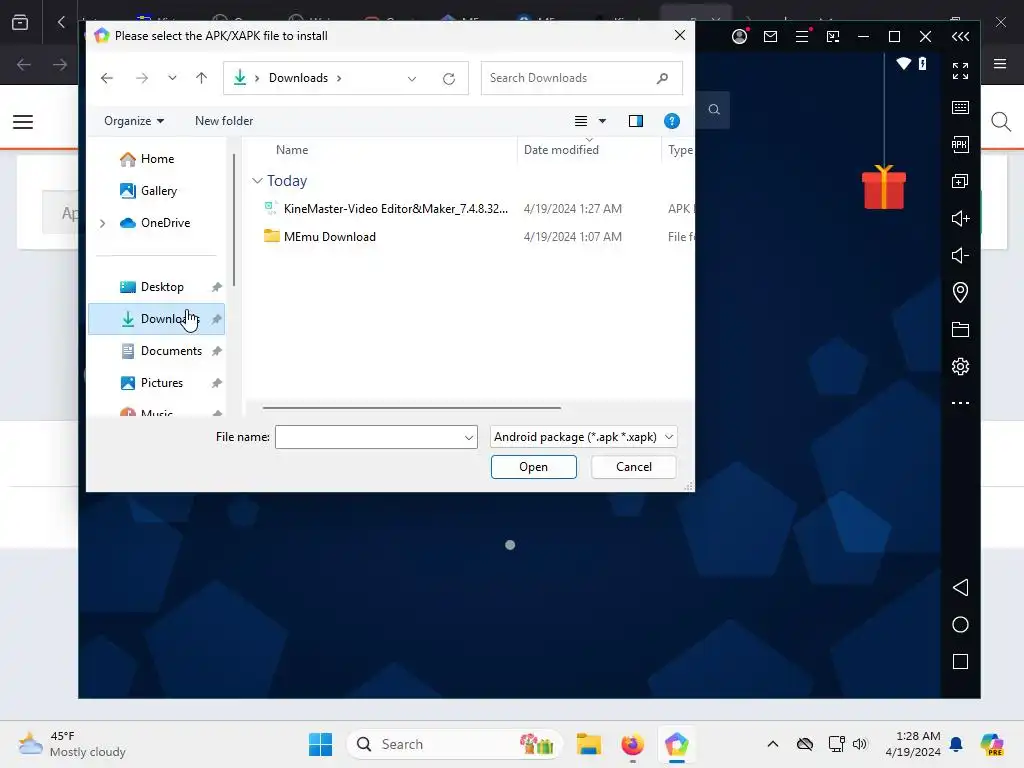
Task: Open MEmu multi-instance manager icon
Action: [960, 181]
